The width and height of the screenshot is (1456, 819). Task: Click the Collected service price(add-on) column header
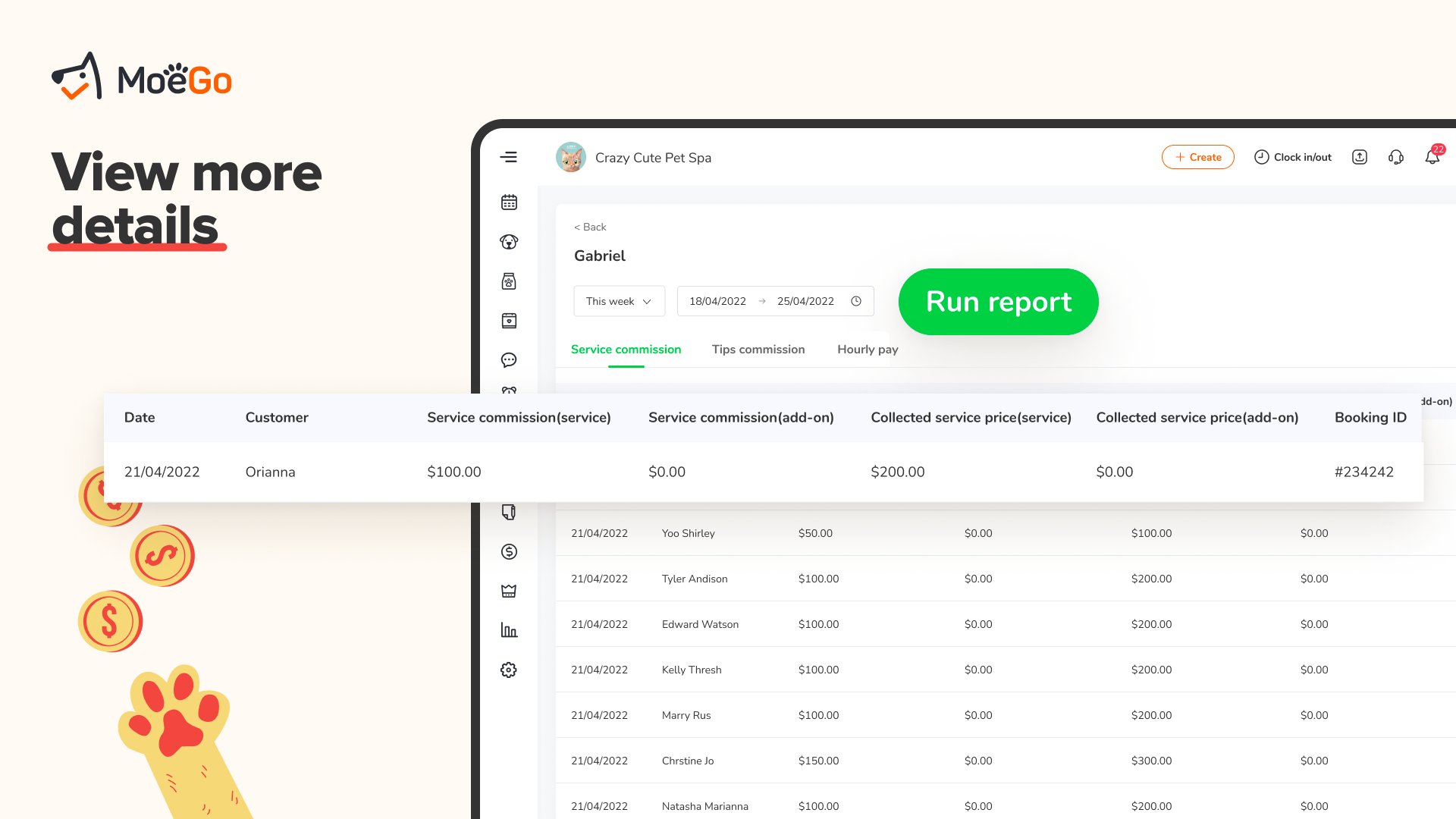coord(1197,417)
